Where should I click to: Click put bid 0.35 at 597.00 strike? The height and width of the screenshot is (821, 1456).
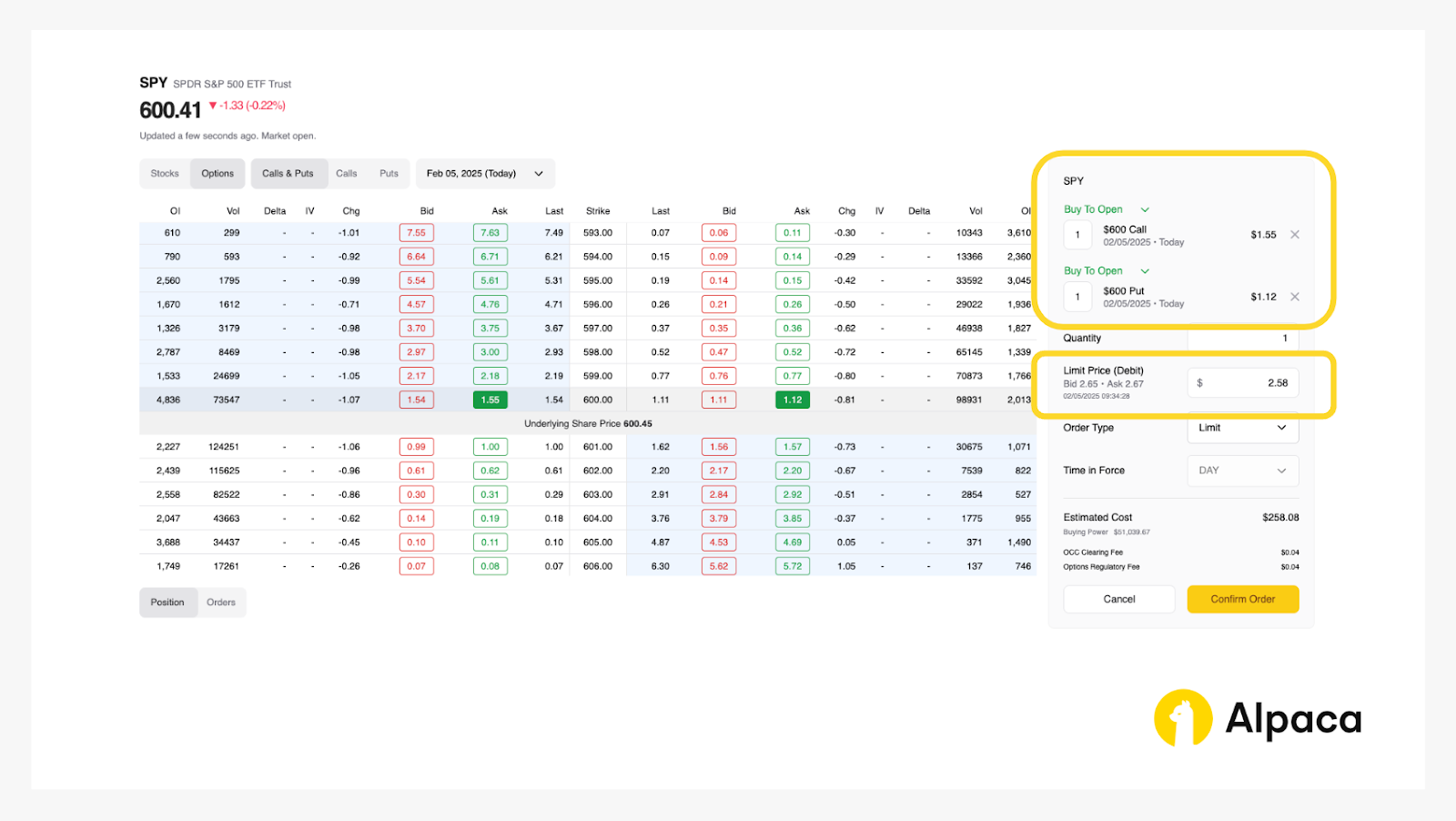pos(719,329)
